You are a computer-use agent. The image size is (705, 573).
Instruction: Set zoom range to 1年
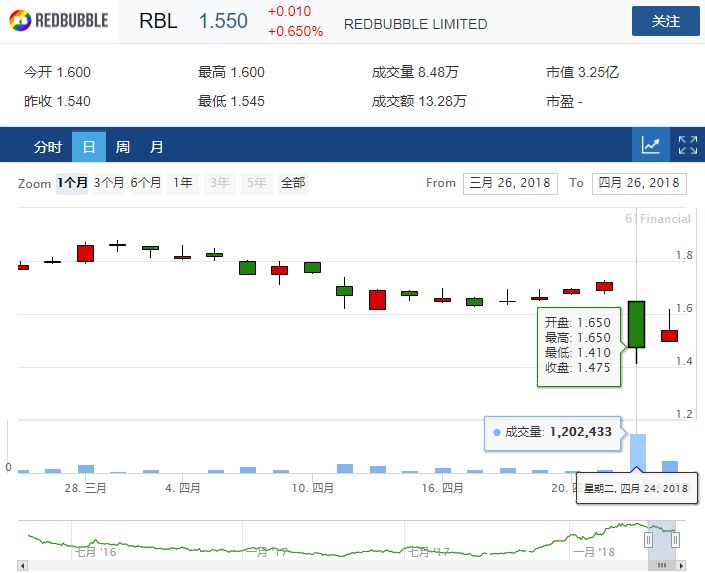[183, 183]
